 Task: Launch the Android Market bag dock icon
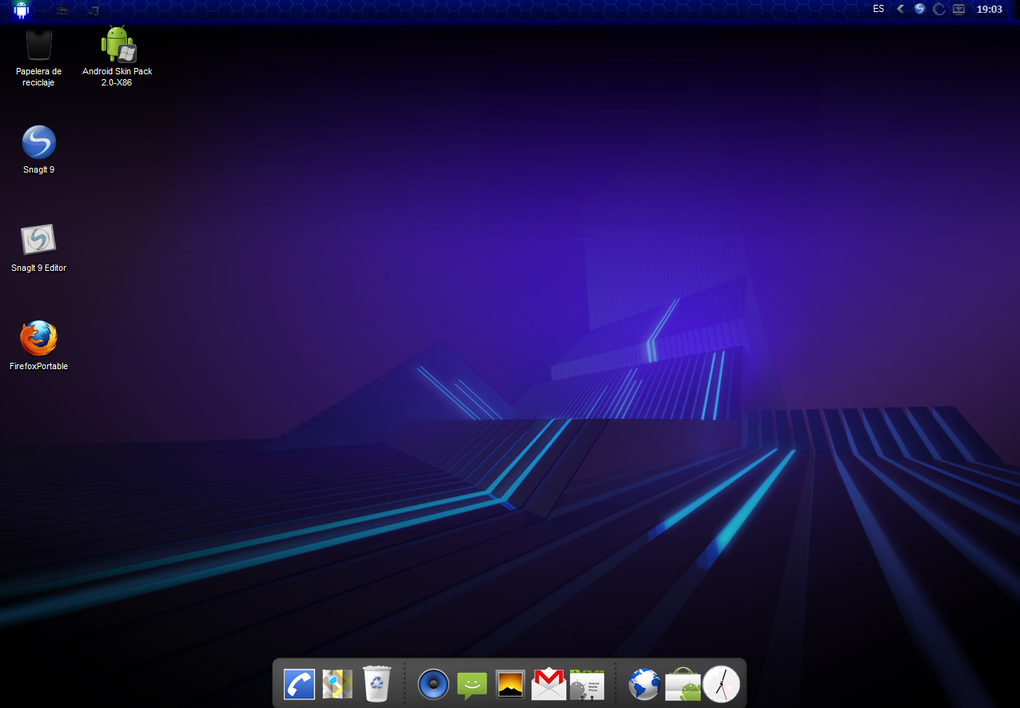(682, 685)
